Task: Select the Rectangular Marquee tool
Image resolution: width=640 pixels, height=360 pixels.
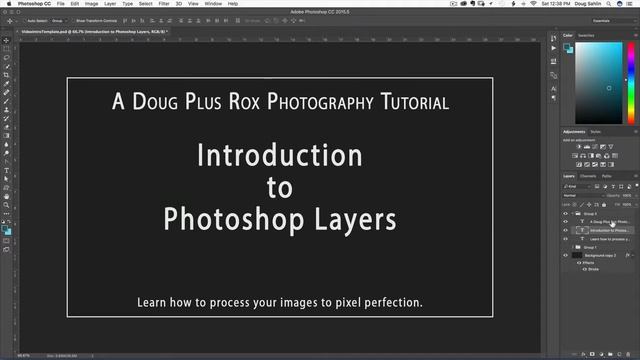Action: pos(6,49)
